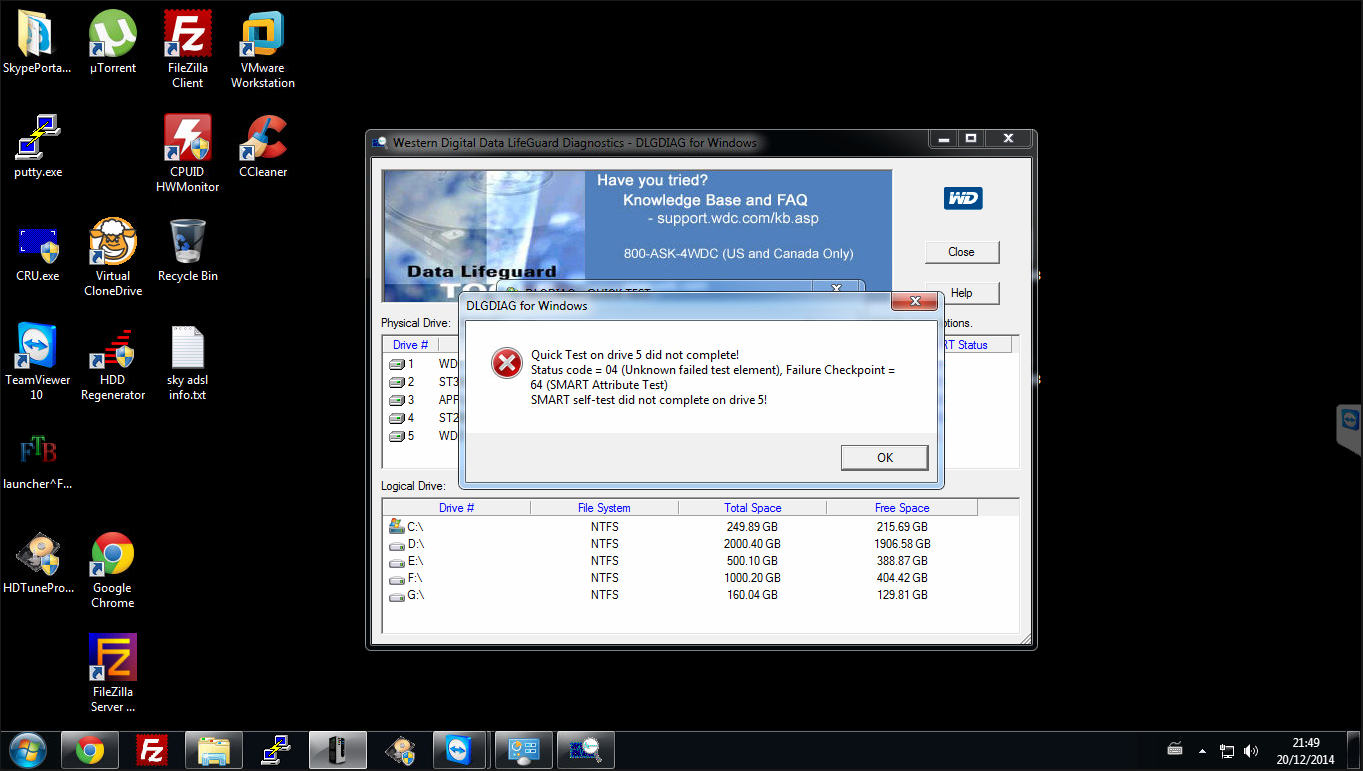
Task: Open the FileZilla Client desktop shortcut
Action: pos(188,49)
